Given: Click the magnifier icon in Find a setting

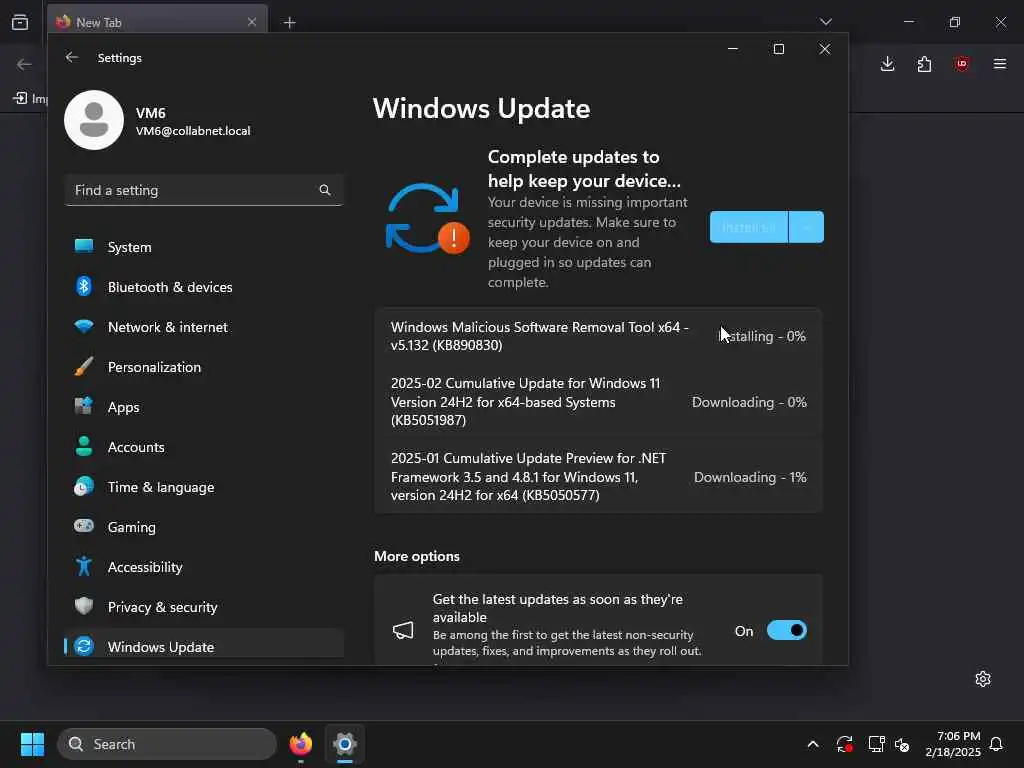Looking at the screenshot, I should [x=325, y=190].
